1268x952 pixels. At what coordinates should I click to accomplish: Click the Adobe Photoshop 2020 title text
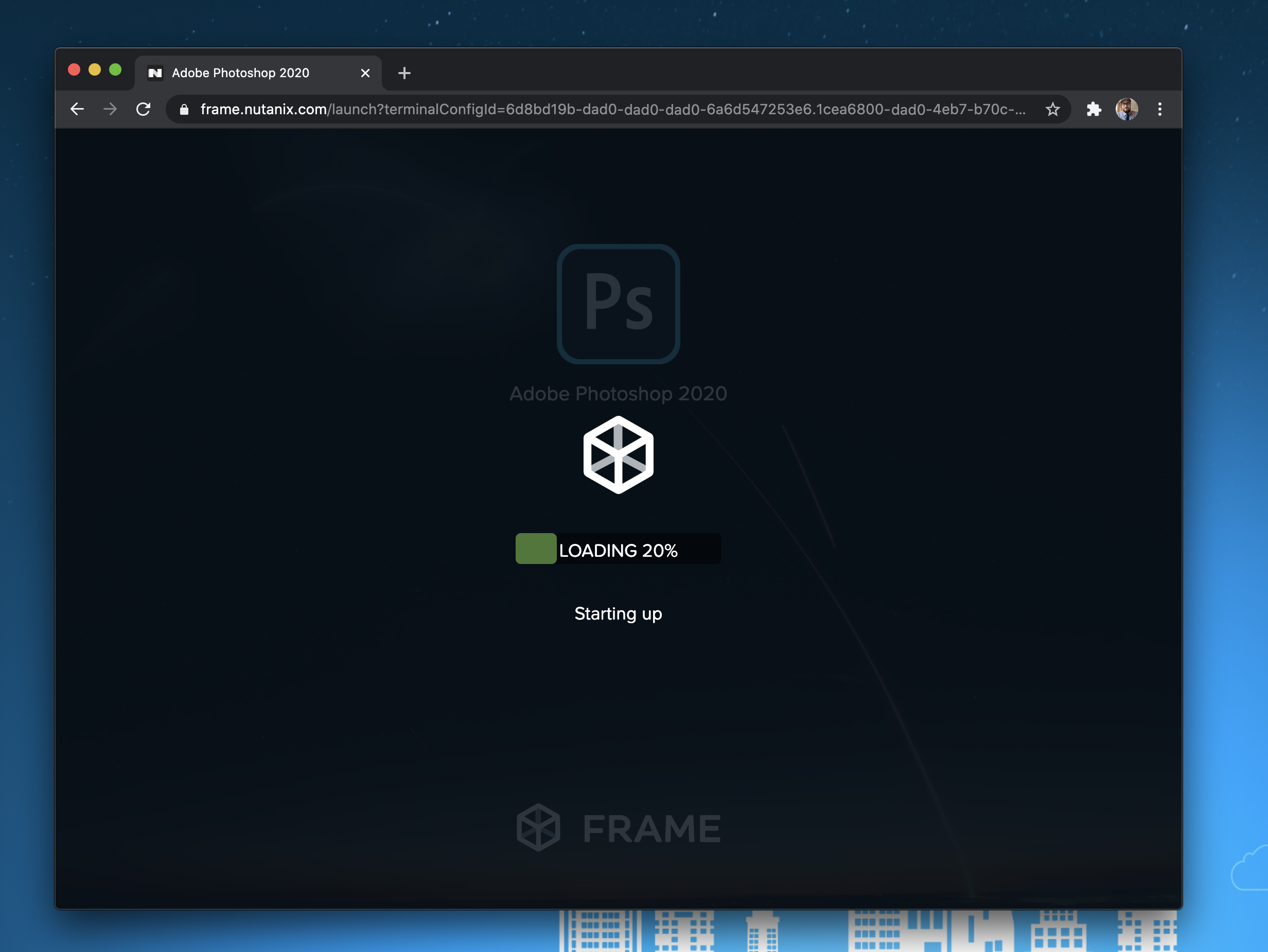(x=618, y=394)
